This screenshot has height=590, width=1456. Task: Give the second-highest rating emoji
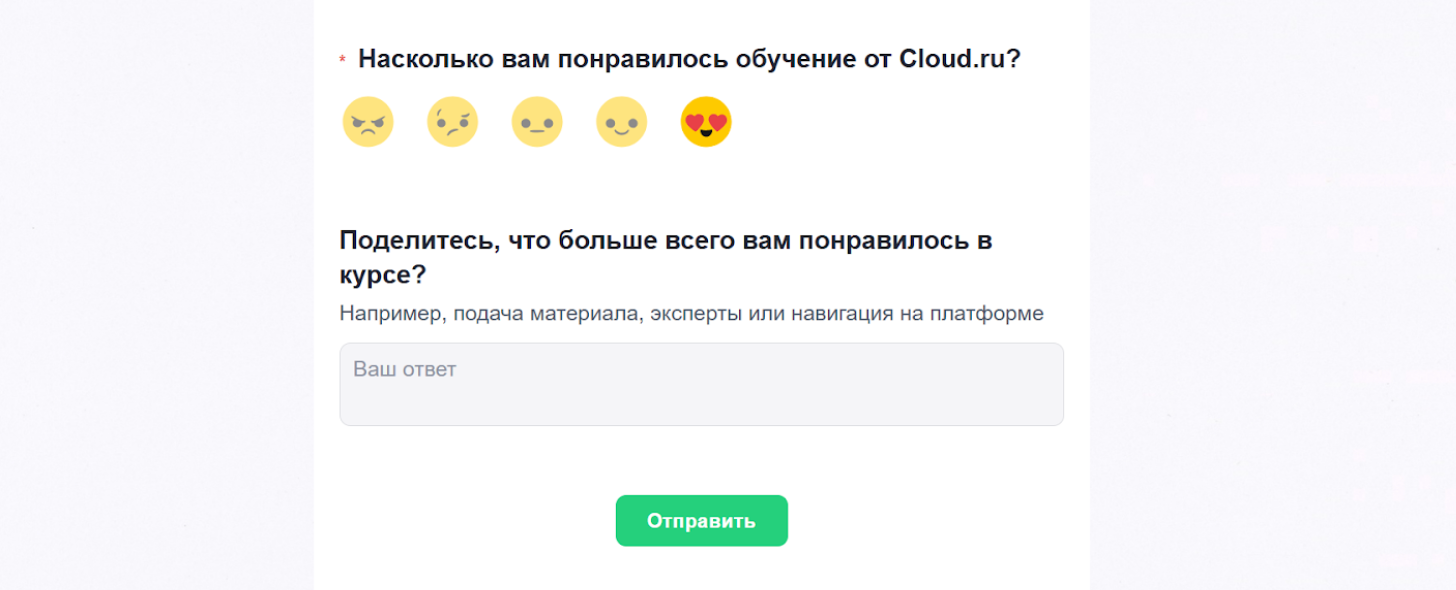click(621, 123)
